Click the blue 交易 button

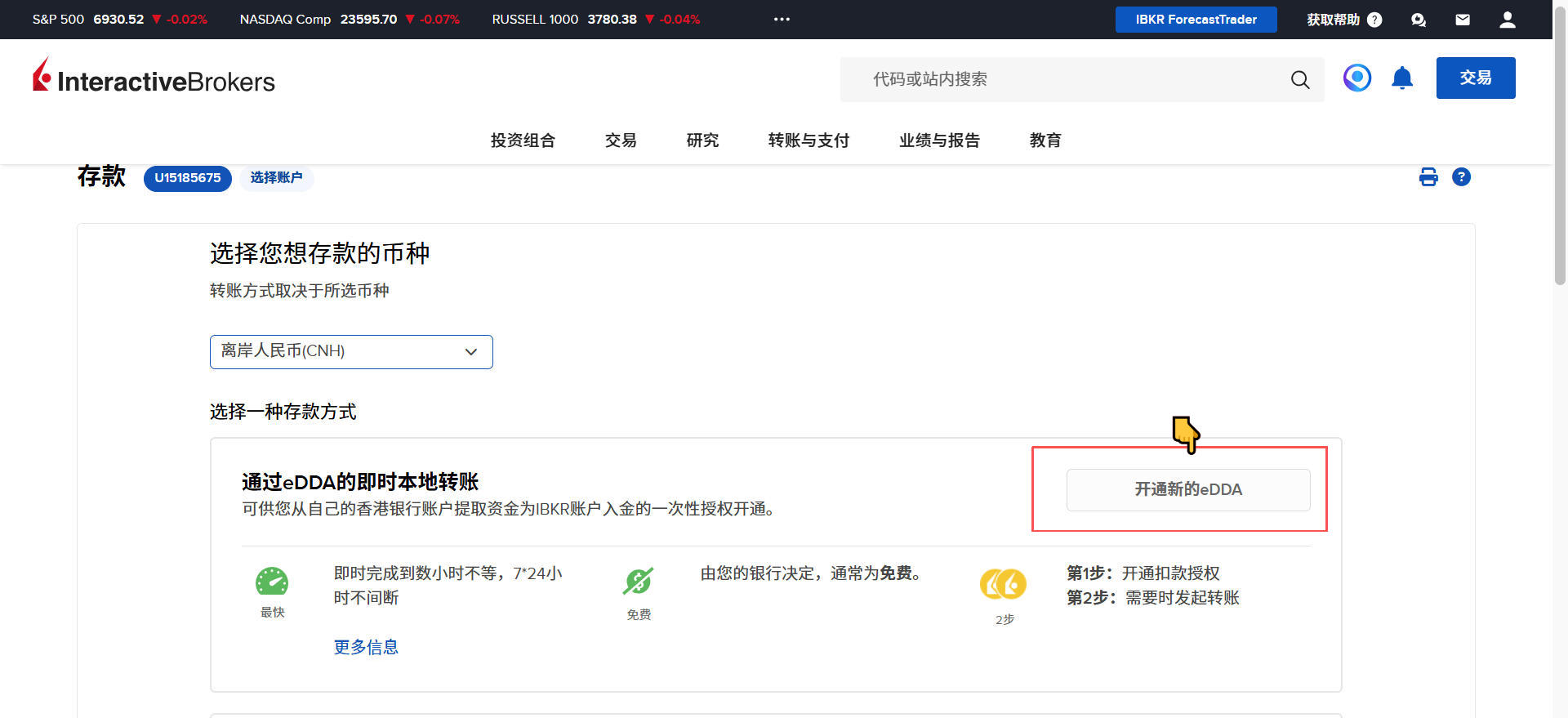1475,78
